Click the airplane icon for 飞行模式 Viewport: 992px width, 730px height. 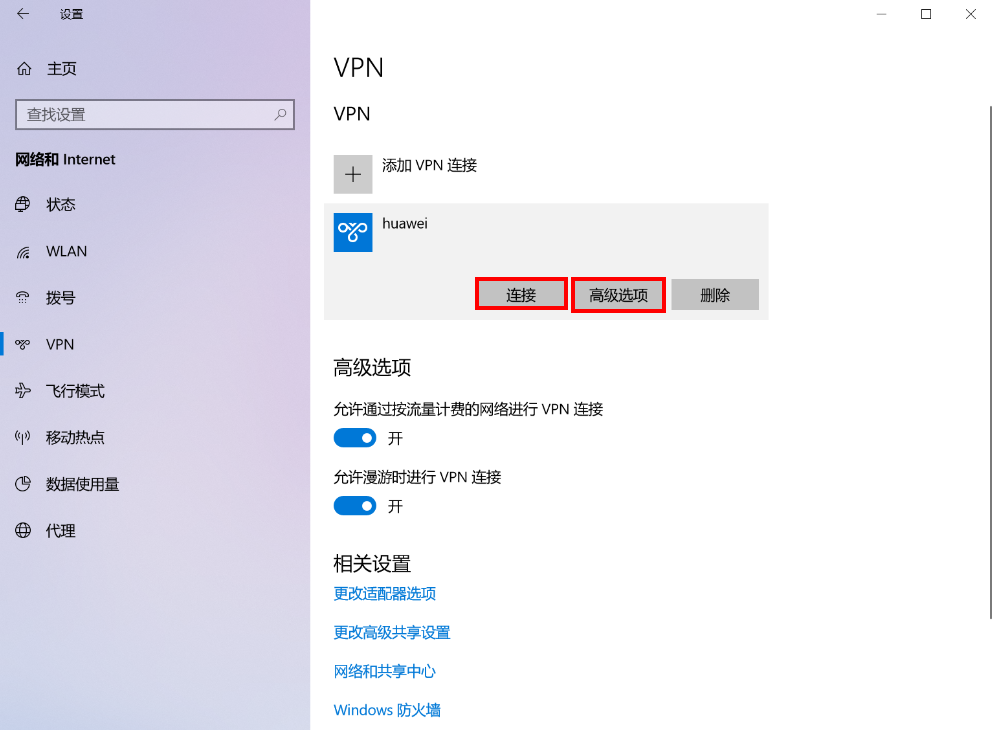tap(23, 391)
